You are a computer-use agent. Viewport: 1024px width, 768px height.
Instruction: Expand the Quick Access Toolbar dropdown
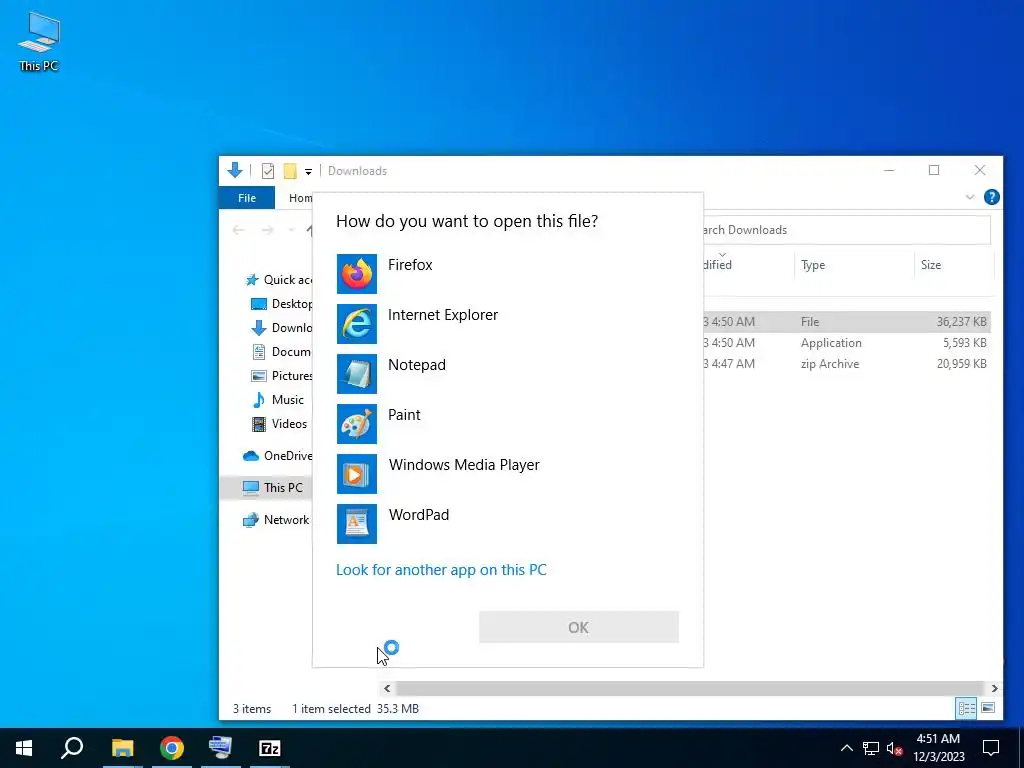(x=308, y=172)
